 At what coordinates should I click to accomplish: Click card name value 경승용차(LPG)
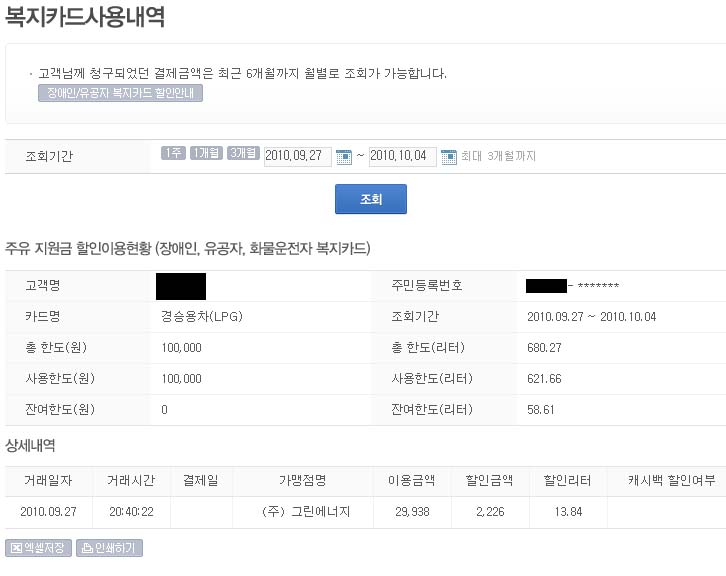click(202, 317)
